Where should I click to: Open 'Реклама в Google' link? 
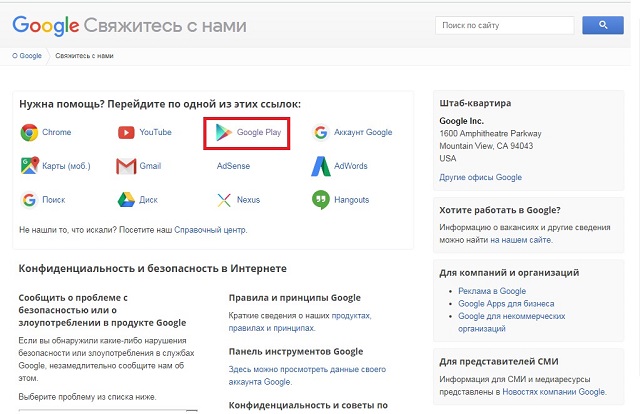pos(492,291)
